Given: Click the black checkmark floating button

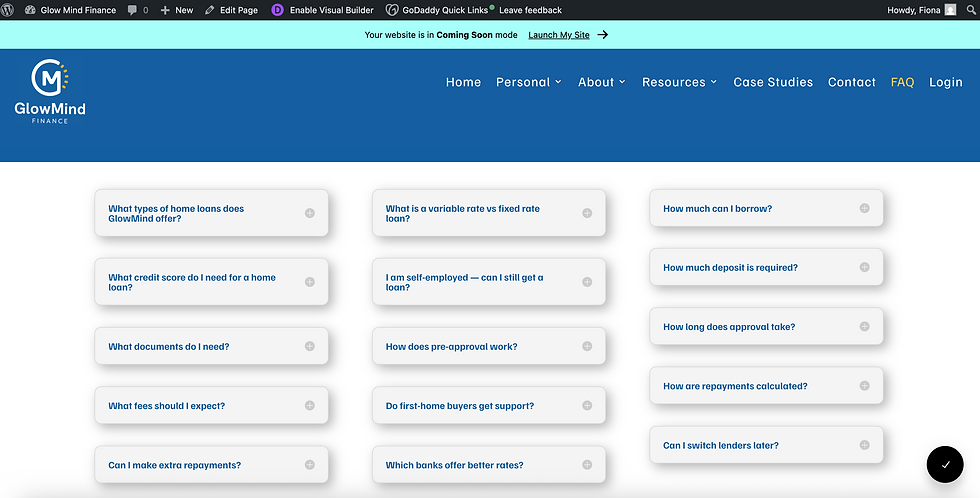Looking at the screenshot, I should coord(945,464).
